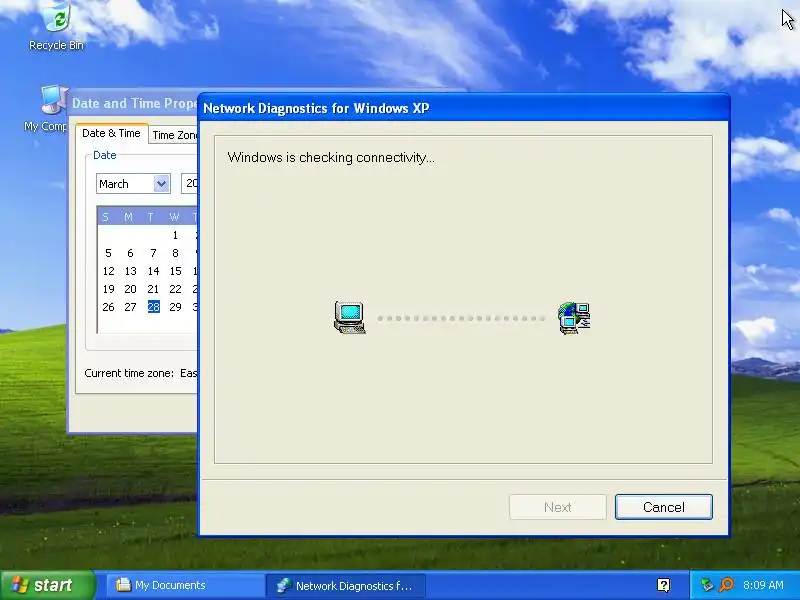The width and height of the screenshot is (800, 600).
Task: Open the Recycle Bin desktop icon
Action: tap(57, 27)
